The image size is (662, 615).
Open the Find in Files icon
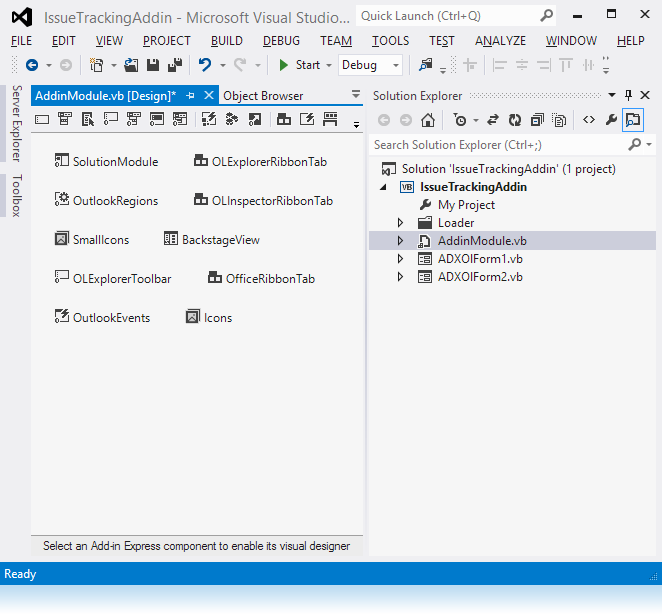(x=426, y=65)
